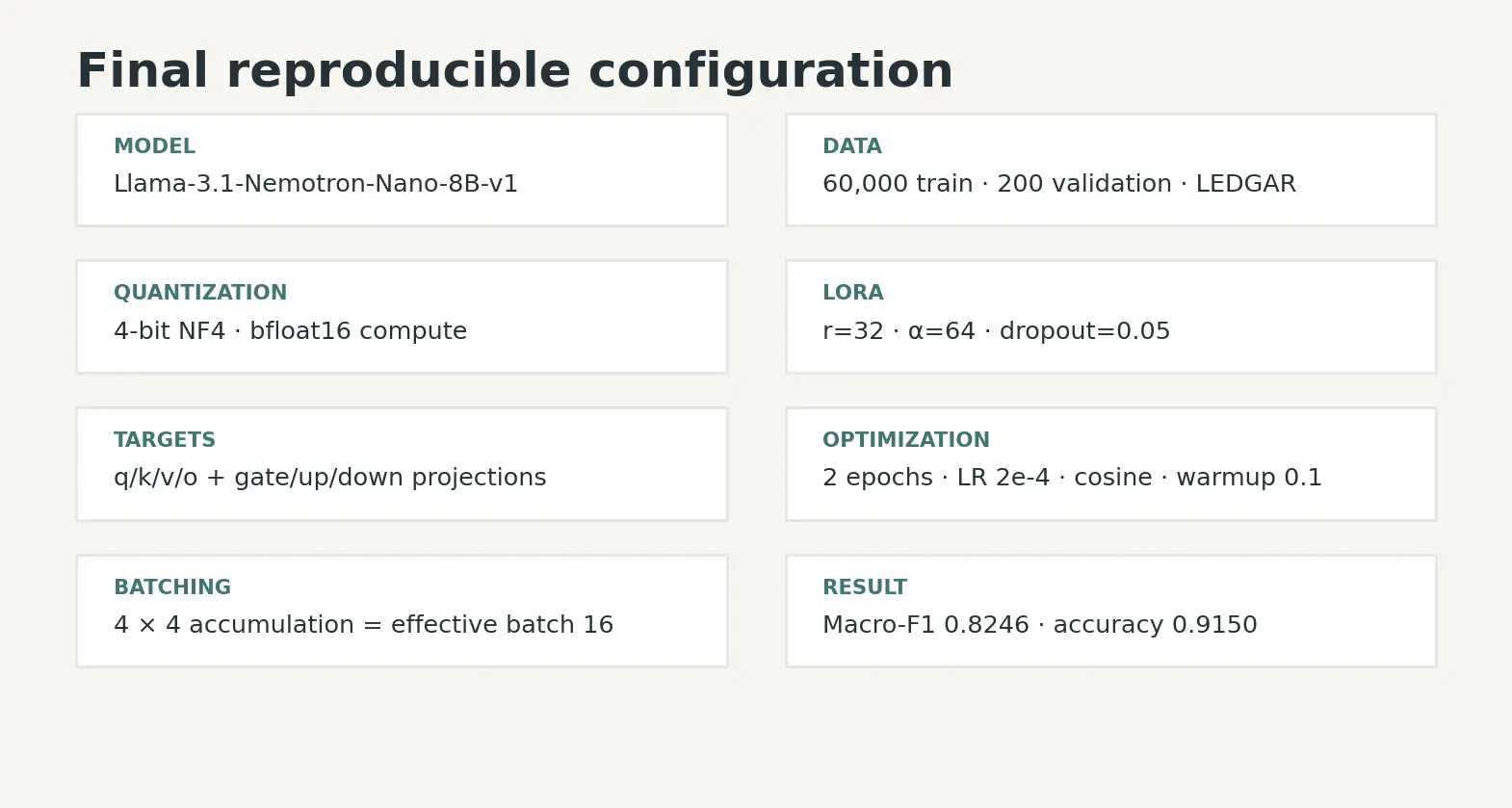Select the OPTIMIZATION card heading

tap(905, 440)
